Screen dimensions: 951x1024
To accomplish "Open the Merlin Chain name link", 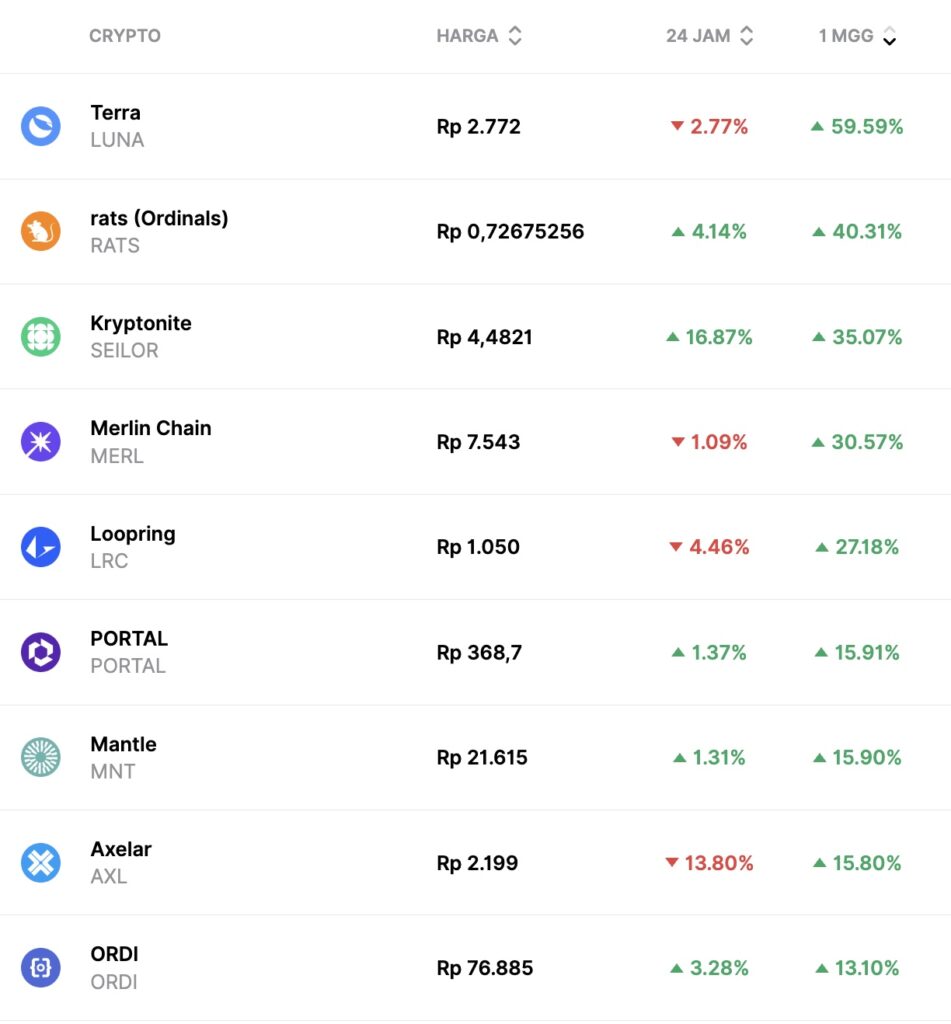I will tap(150, 428).
